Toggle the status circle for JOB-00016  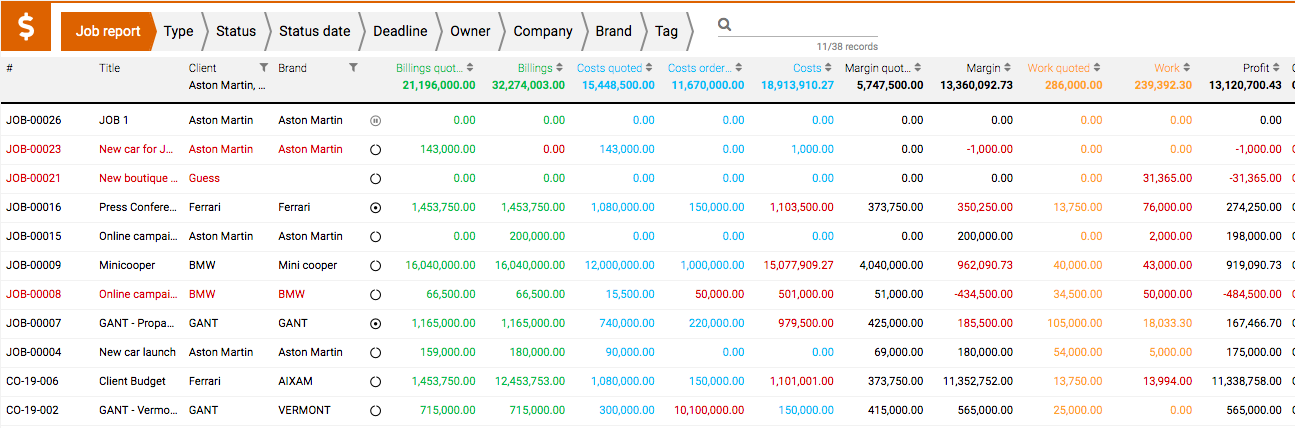click(x=375, y=207)
